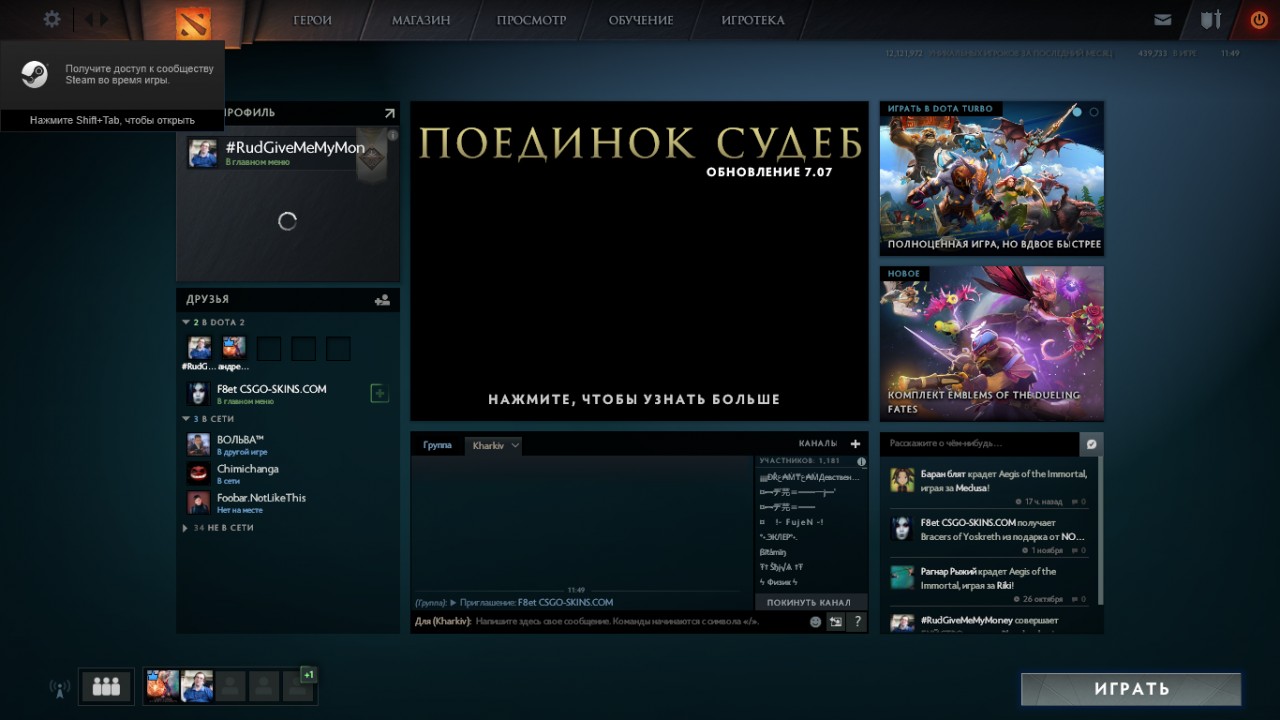The height and width of the screenshot is (720, 1280).
Task: Open the Баран блят Medusa feed post
Action: (988, 482)
